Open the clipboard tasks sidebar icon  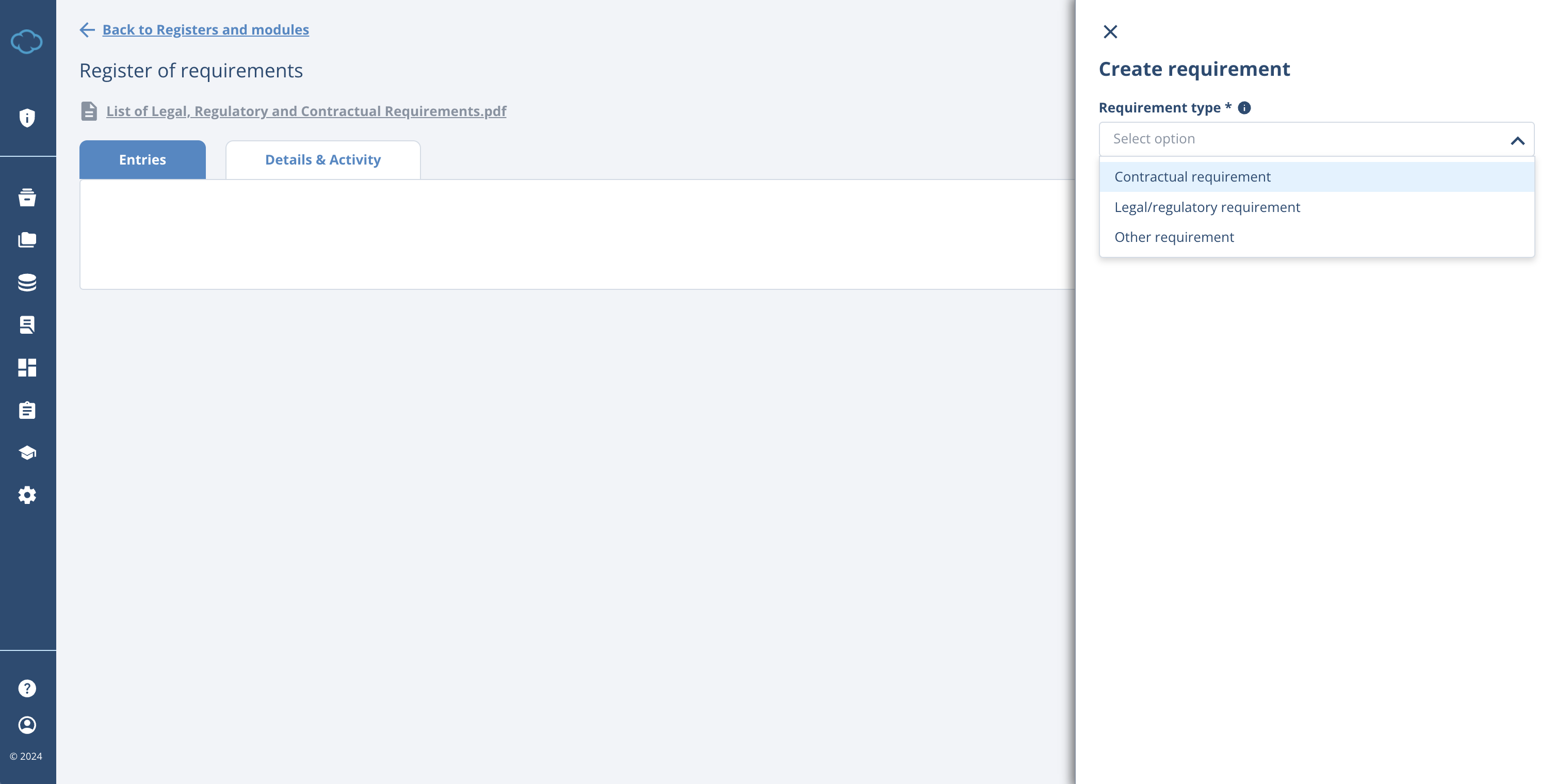[26, 411]
